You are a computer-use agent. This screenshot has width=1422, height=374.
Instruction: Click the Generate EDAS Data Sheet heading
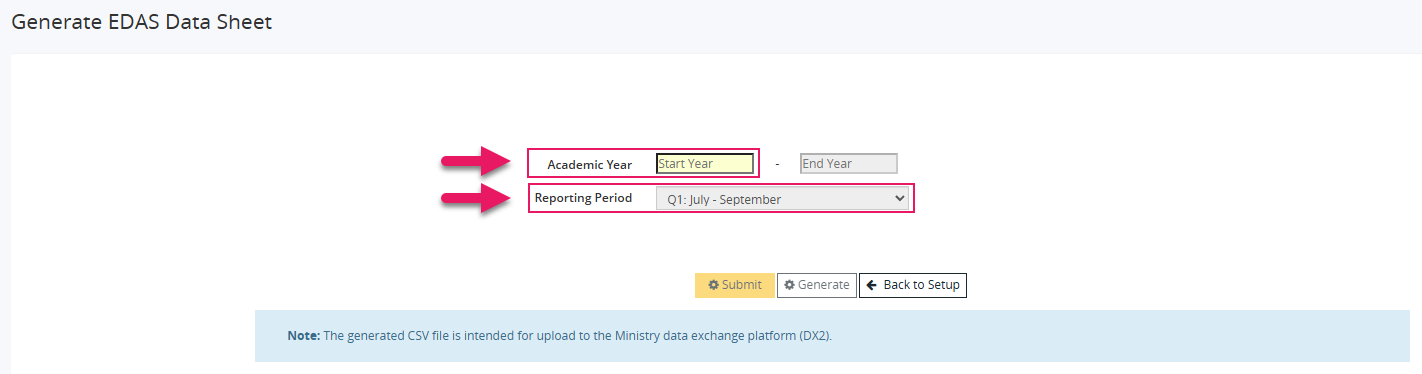coord(141,21)
